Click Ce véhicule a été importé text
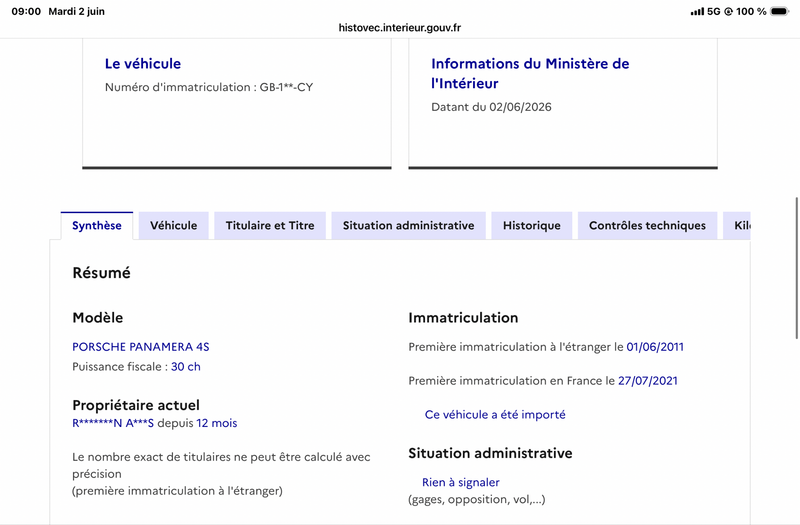This screenshot has width=800, height=525. 495,415
